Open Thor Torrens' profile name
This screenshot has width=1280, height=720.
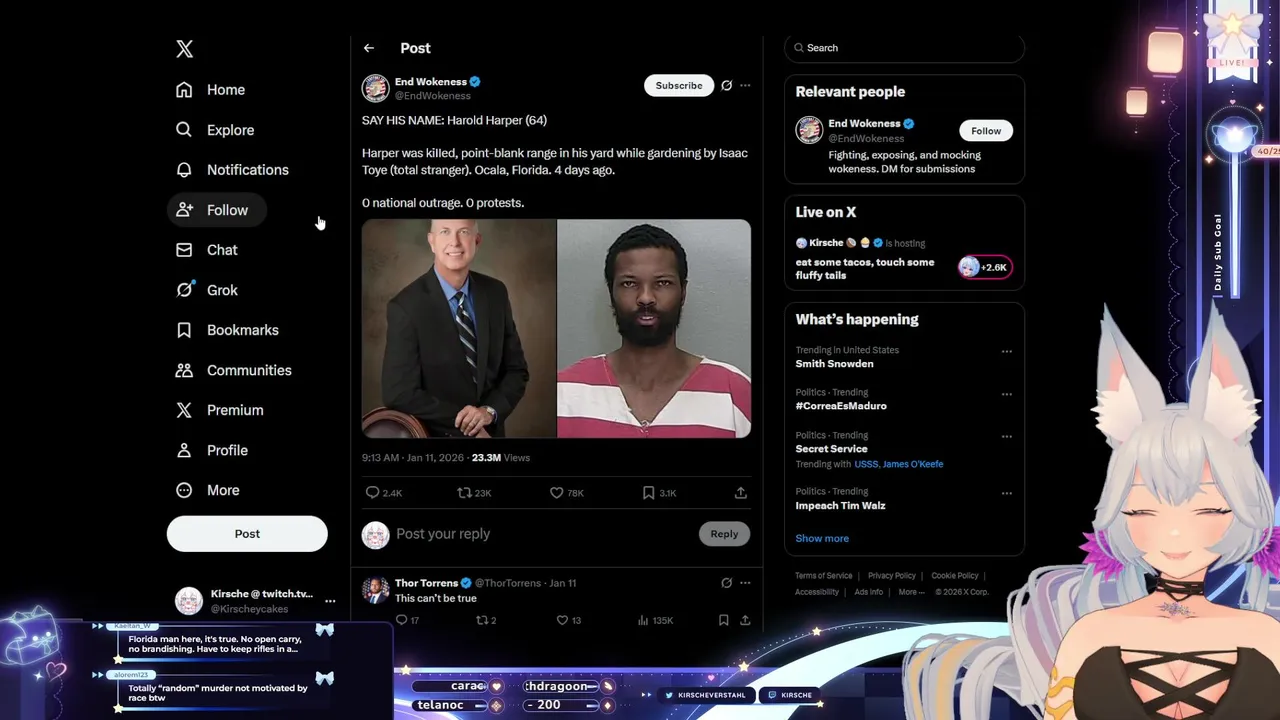pos(426,583)
